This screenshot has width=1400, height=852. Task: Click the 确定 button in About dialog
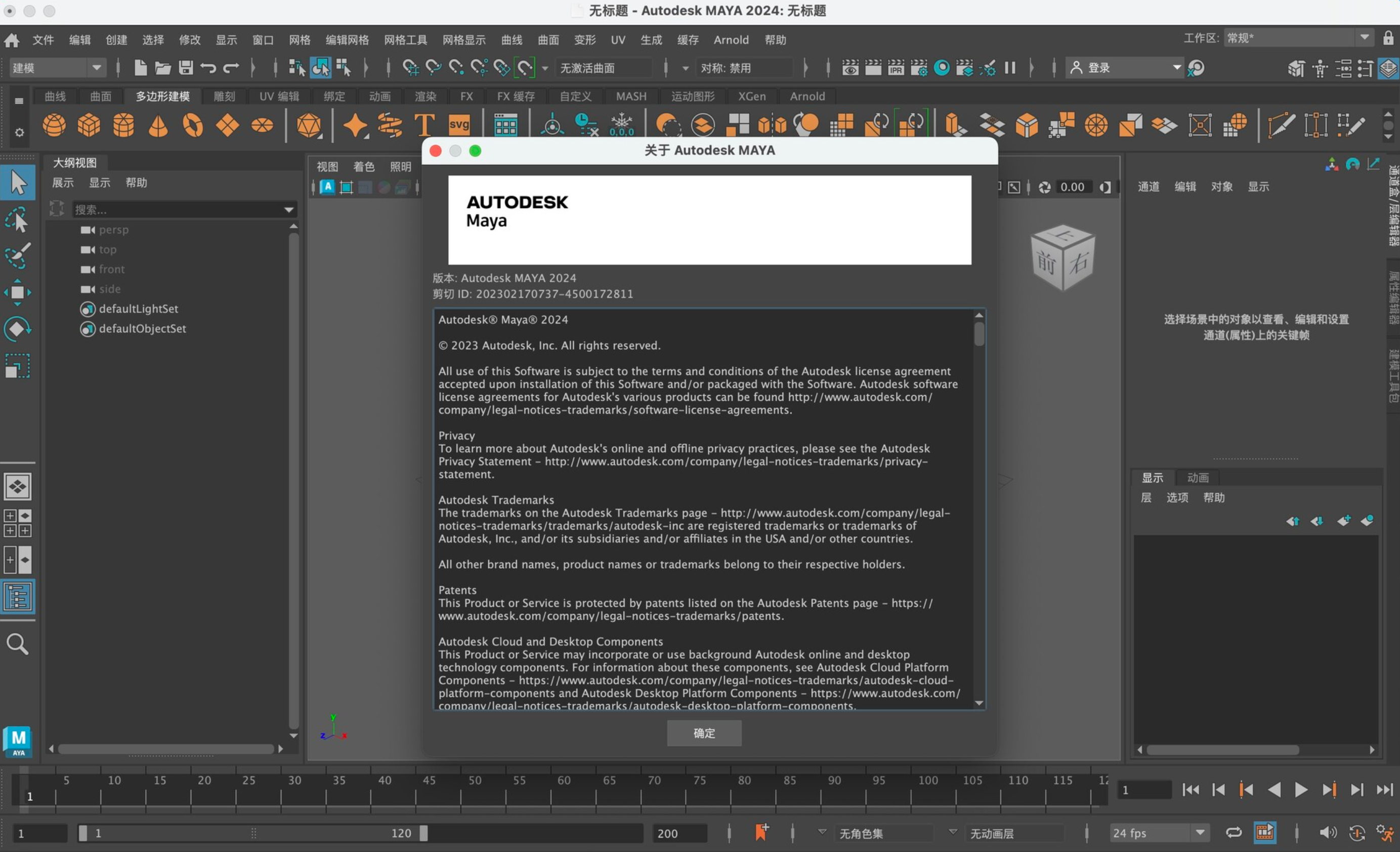pyautogui.click(x=704, y=733)
